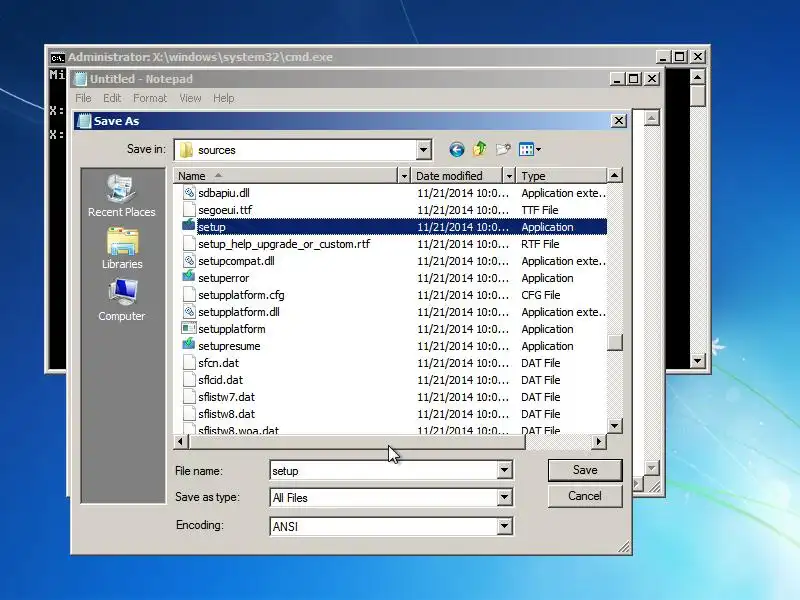Click scroll up arrow in file list
The width and height of the screenshot is (800, 600).
pyautogui.click(x=615, y=176)
